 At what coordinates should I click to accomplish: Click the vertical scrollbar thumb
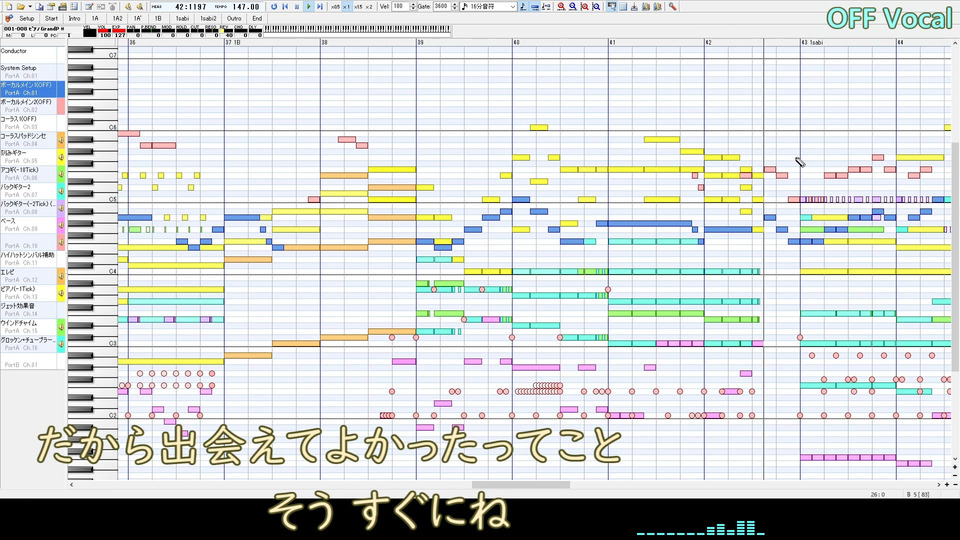coord(955,257)
